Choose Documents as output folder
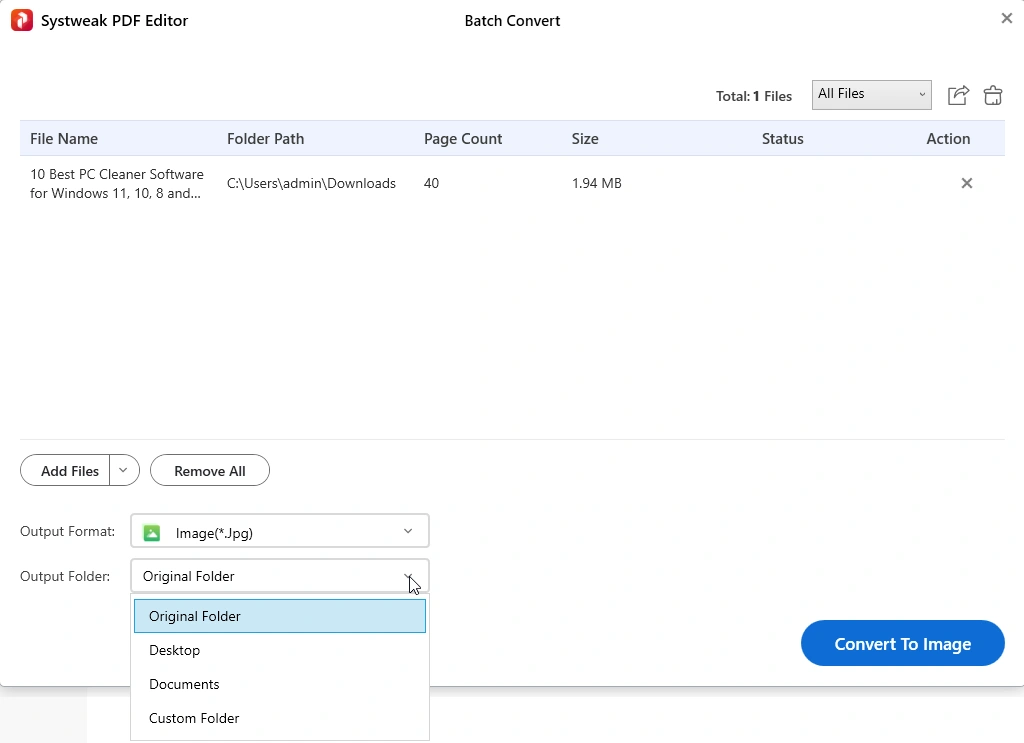The height and width of the screenshot is (743, 1024). 280,684
